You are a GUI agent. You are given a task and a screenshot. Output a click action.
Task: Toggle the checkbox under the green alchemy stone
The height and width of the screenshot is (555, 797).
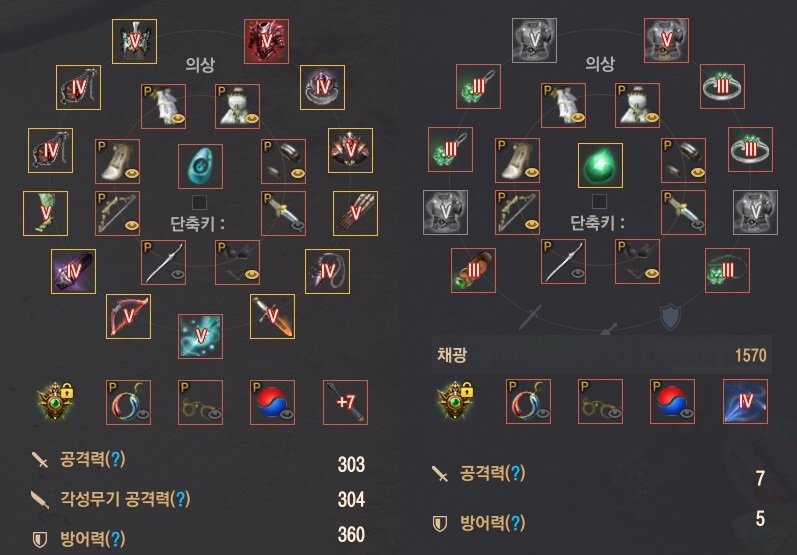coord(599,201)
